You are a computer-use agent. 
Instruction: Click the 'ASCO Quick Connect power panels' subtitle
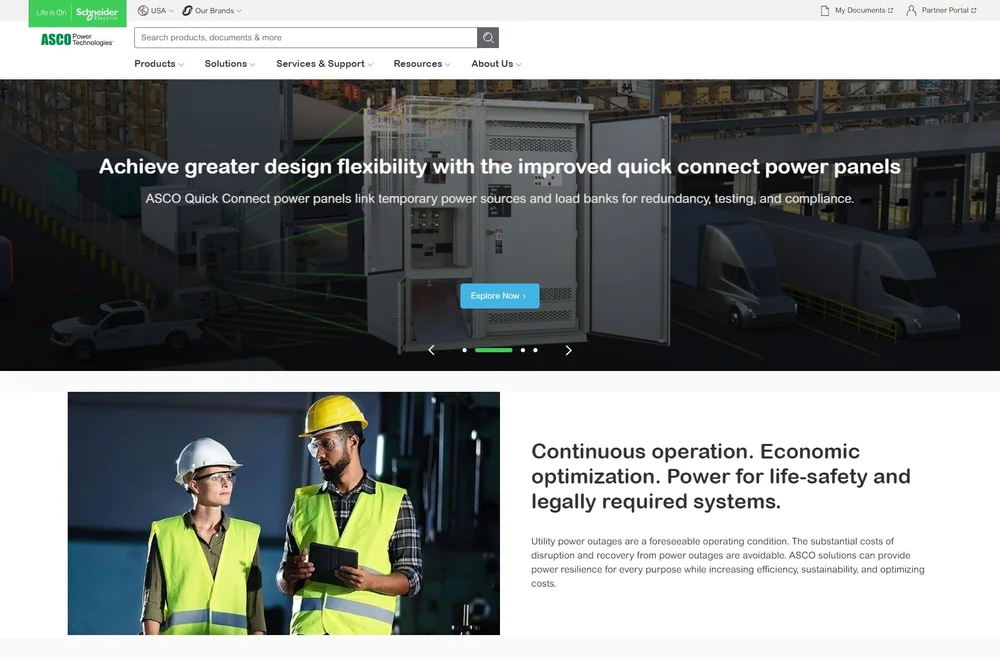pyautogui.click(x=499, y=199)
